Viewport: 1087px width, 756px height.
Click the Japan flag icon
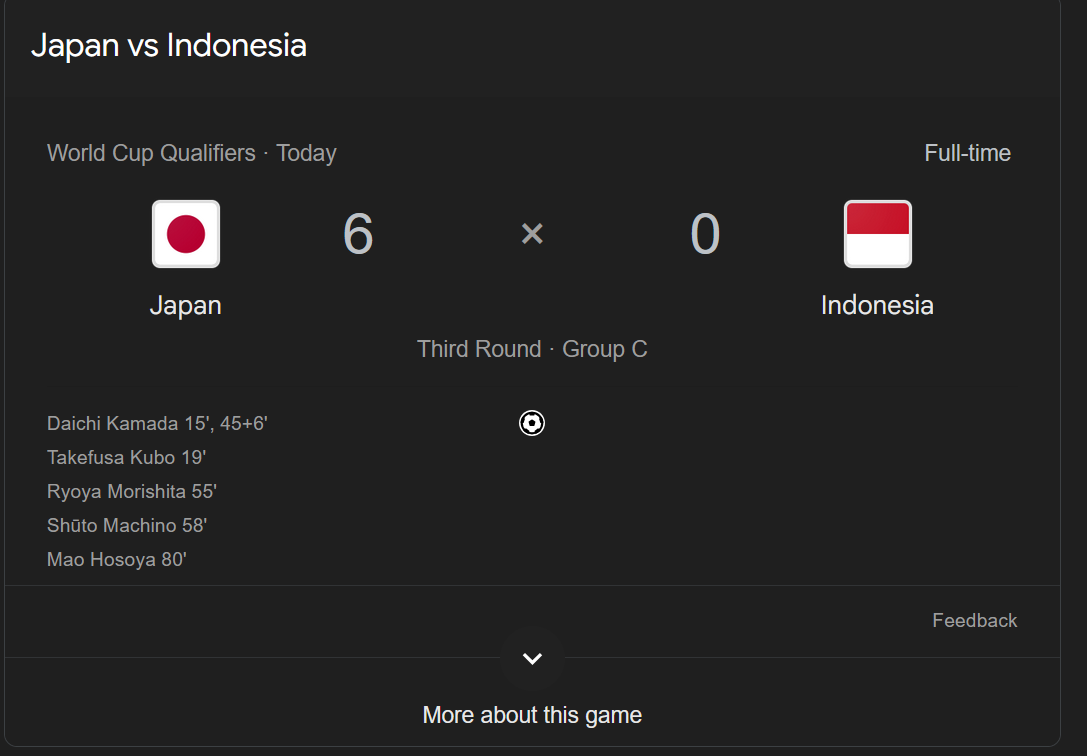coord(186,234)
